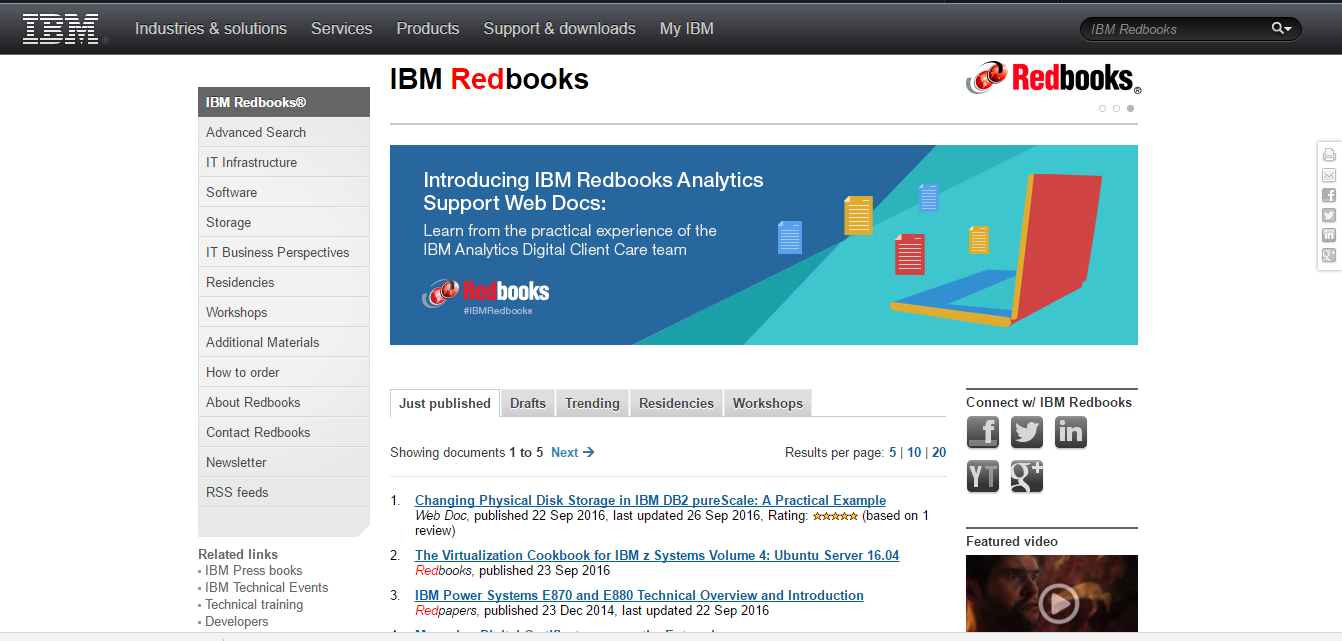Viewport: 1342px width, 641px height.
Task: Open the Support & downloads menu
Action: (x=560, y=28)
